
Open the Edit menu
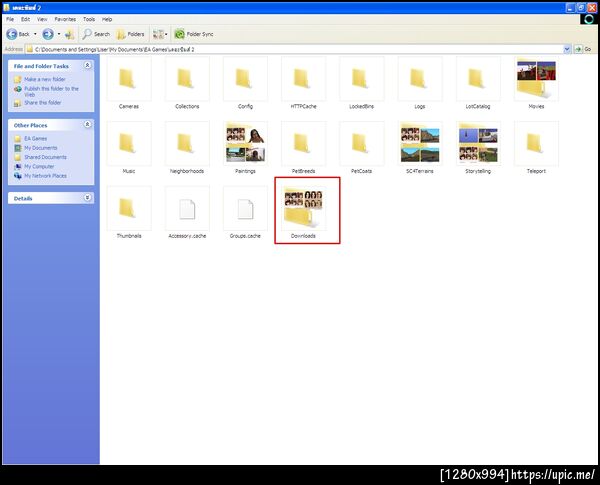pyautogui.click(x=25, y=19)
